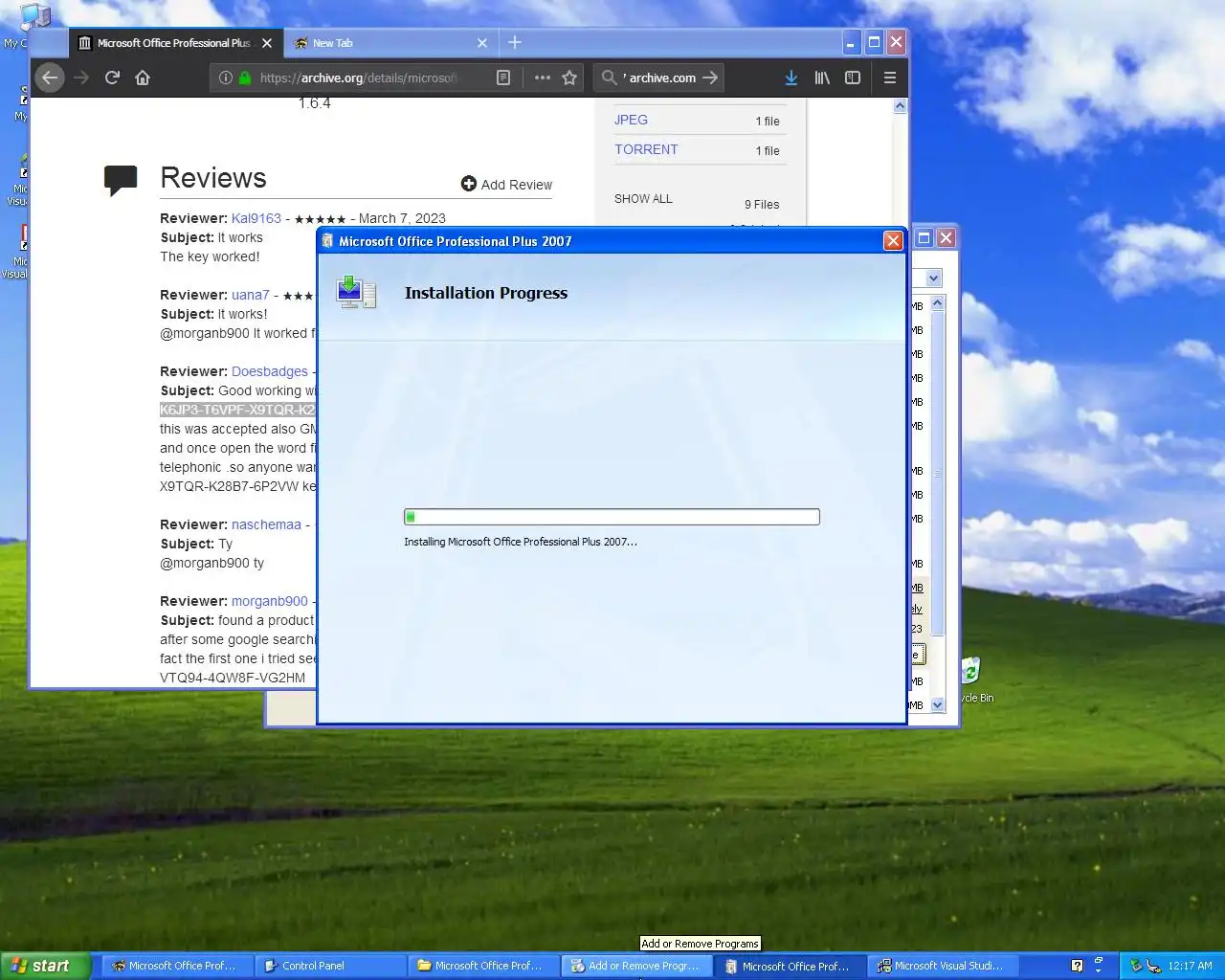
Task: Open Firefox downloads panel
Action: (x=791, y=78)
